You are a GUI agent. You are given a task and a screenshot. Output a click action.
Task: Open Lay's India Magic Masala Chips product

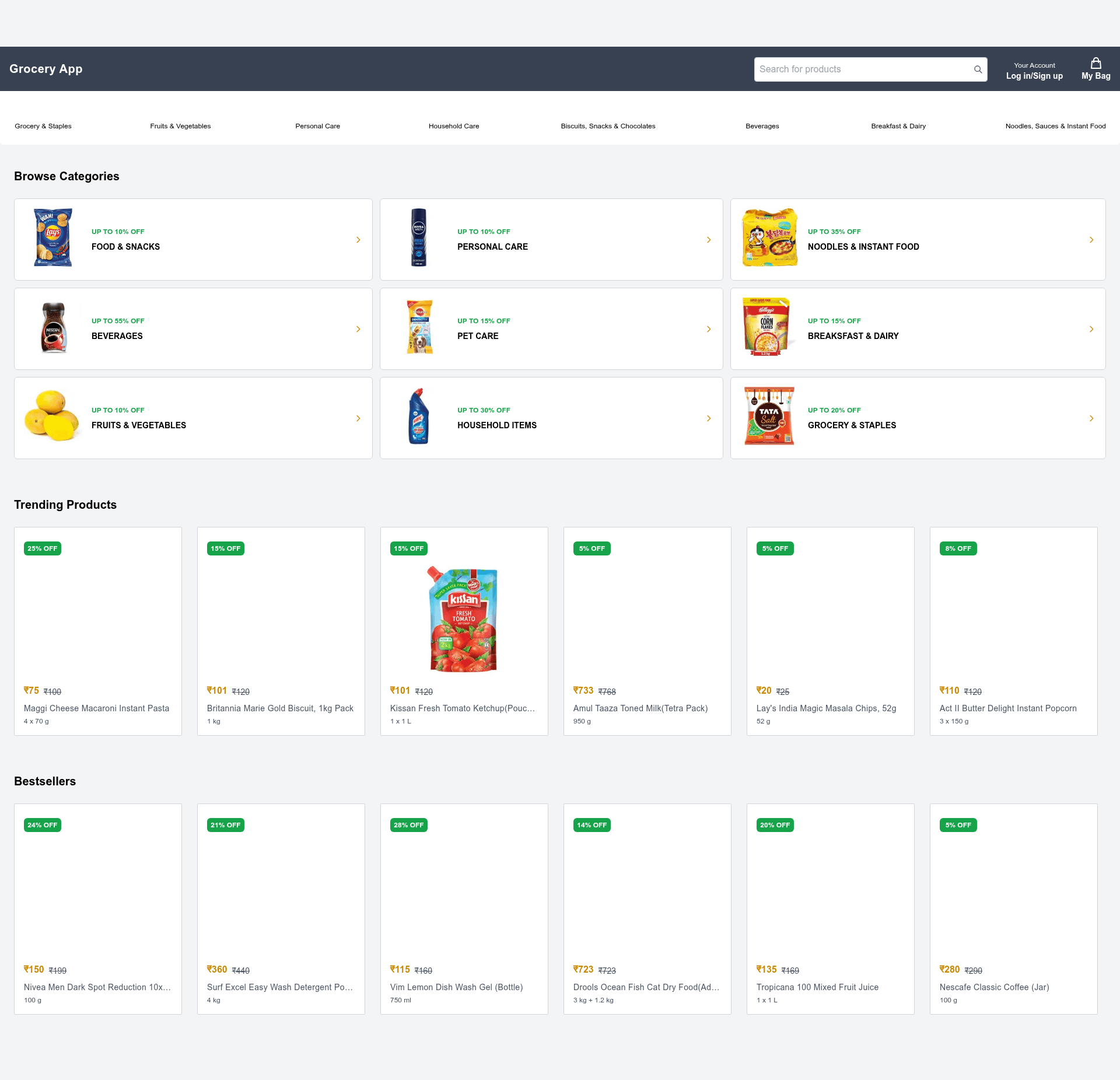pos(827,708)
